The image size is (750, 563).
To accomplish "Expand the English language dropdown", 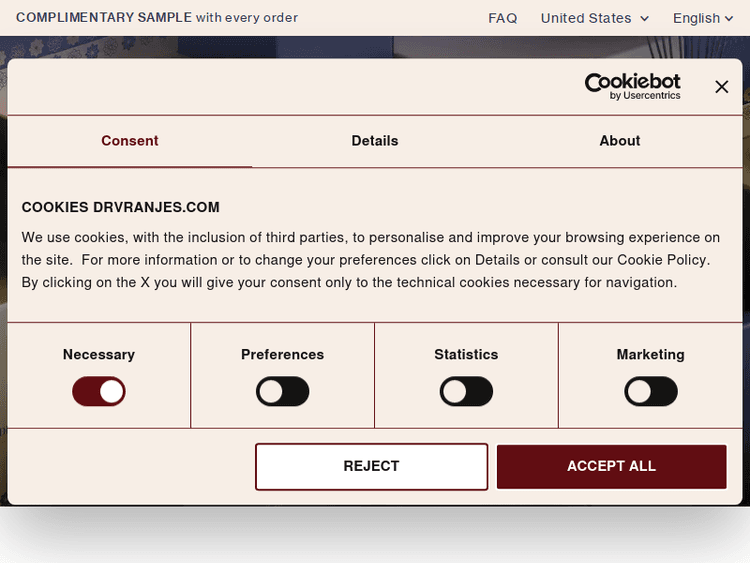I will (710, 18).
